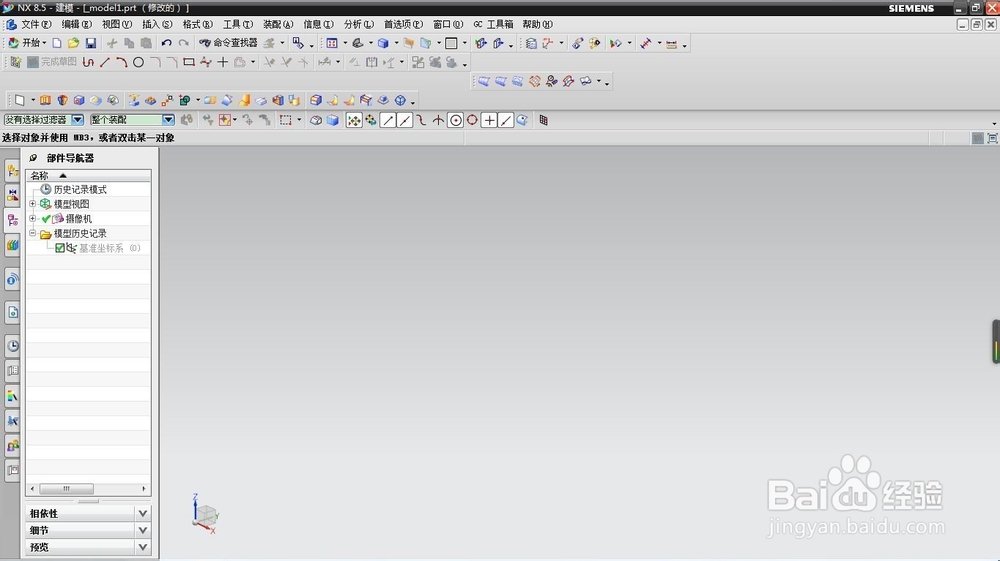This screenshot has width=1000, height=561.
Task: Click the view triad in the viewport
Action: click(x=205, y=514)
